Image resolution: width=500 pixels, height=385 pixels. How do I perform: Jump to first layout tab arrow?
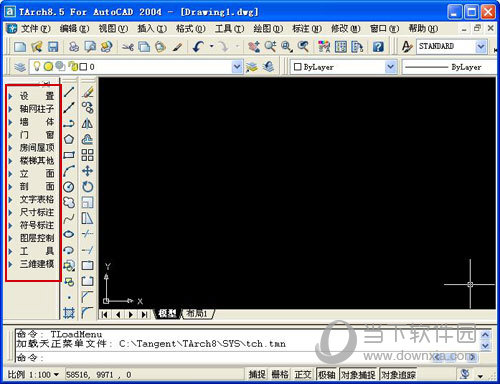105,314
